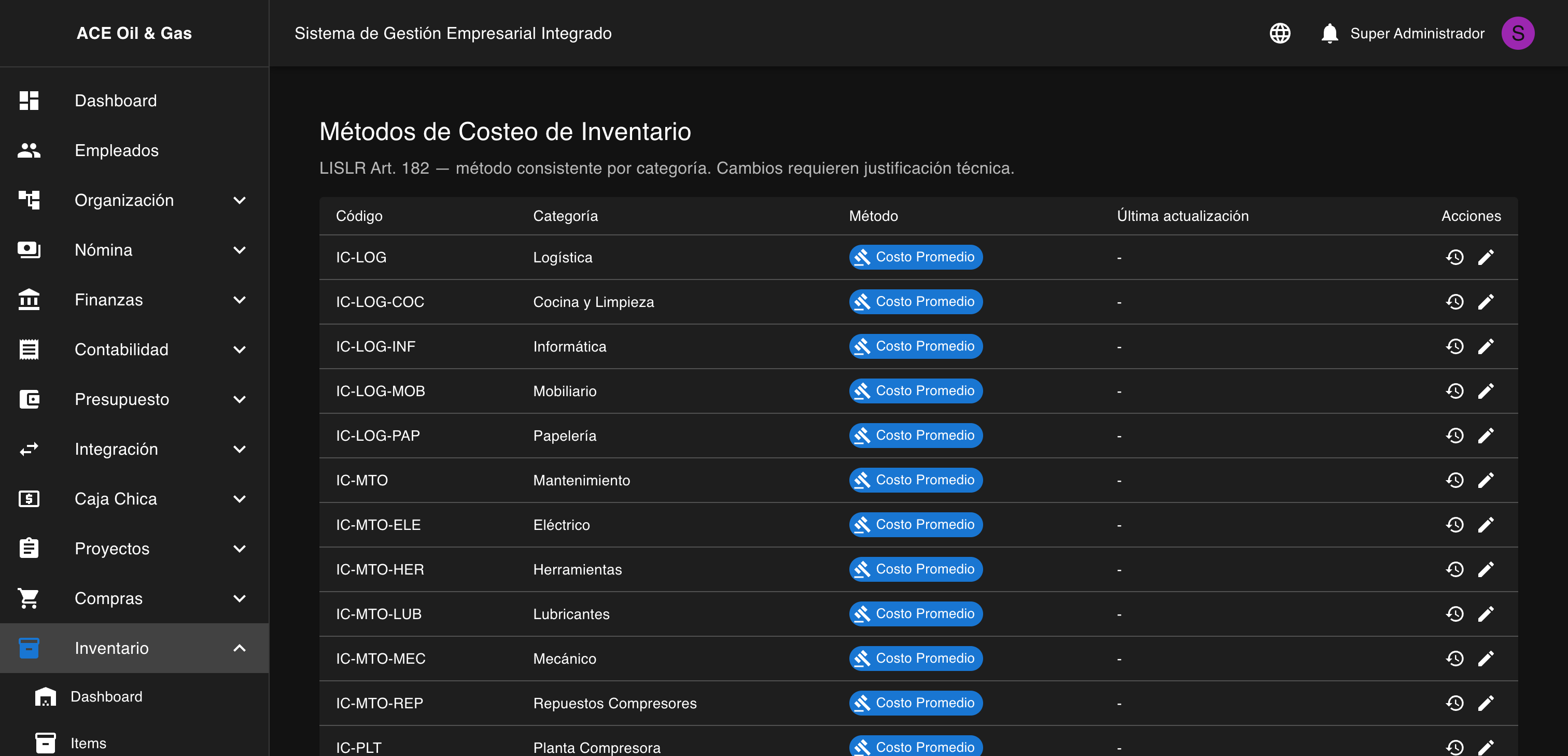The height and width of the screenshot is (756, 1568).
Task: Click the Código column header
Action: (359, 216)
